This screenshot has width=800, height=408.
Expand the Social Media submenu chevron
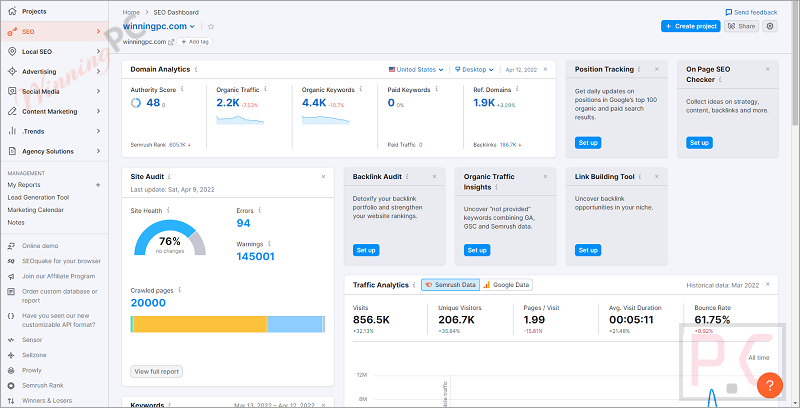point(98,91)
